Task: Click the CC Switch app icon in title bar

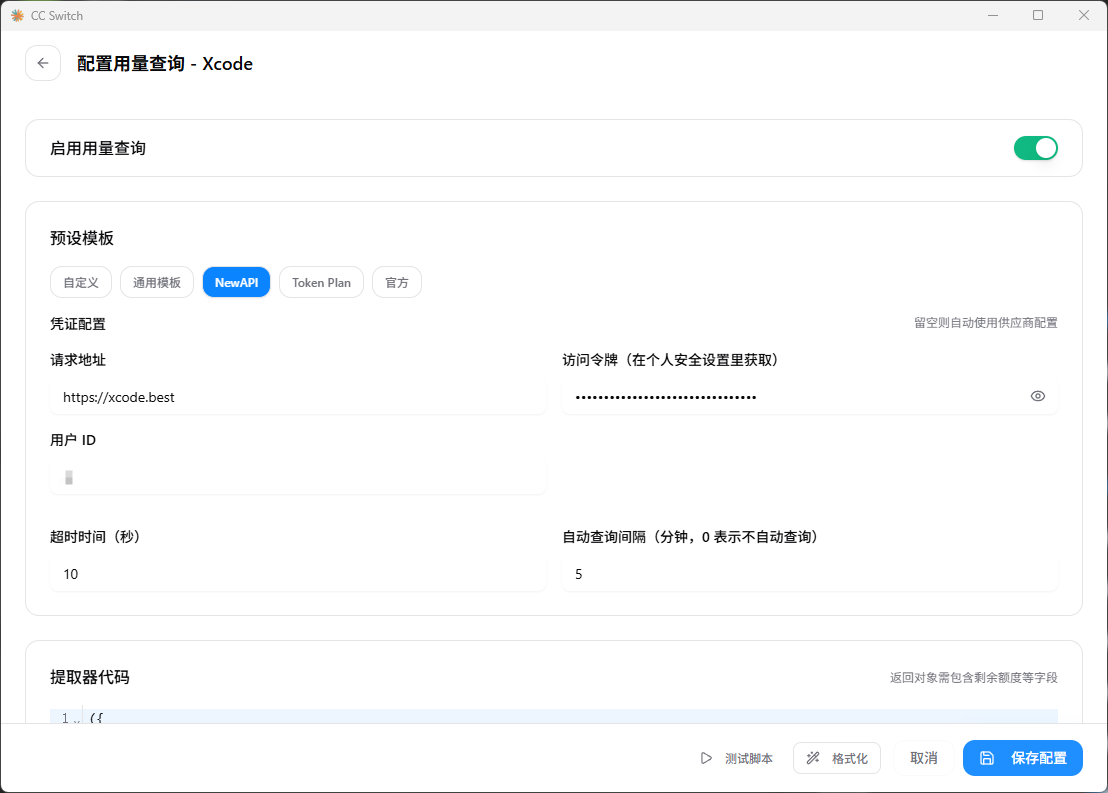Action: point(18,16)
